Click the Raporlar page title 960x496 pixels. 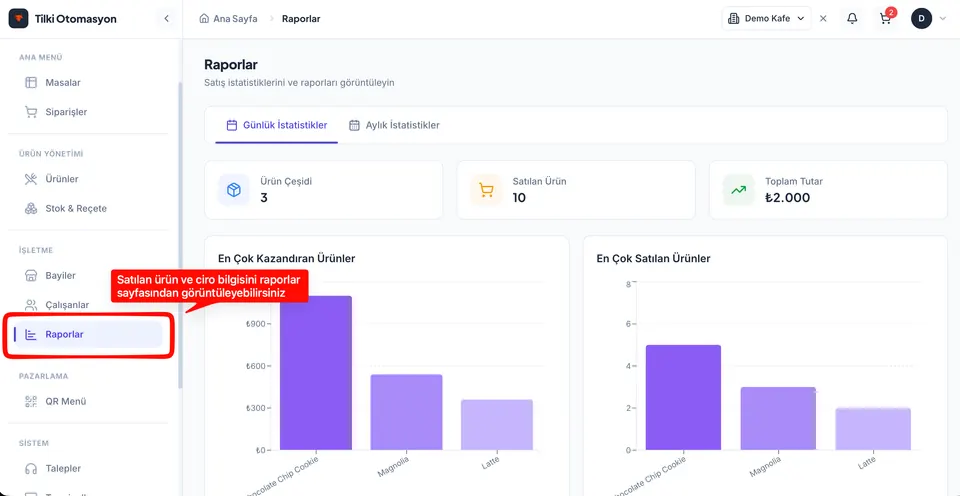coord(231,64)
